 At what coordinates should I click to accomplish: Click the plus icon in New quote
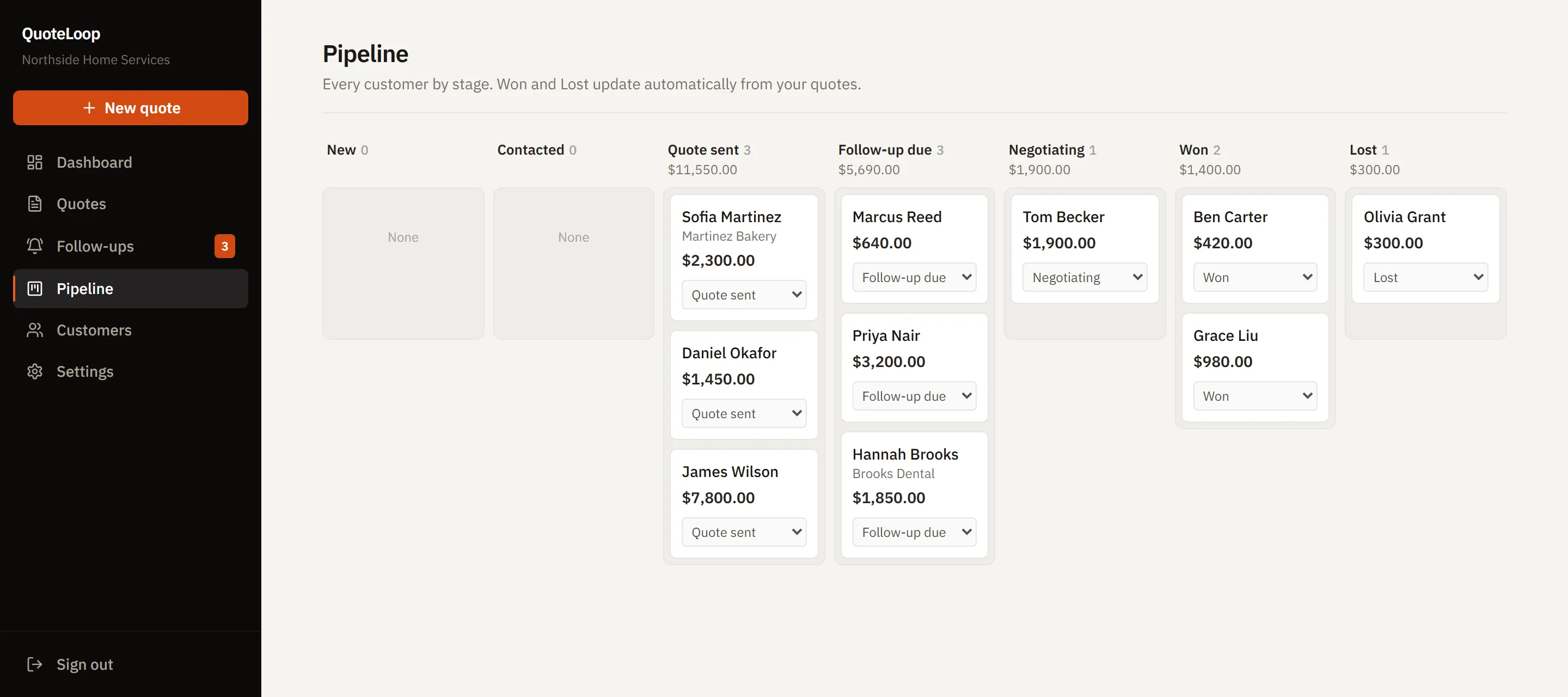click(89, 108)
